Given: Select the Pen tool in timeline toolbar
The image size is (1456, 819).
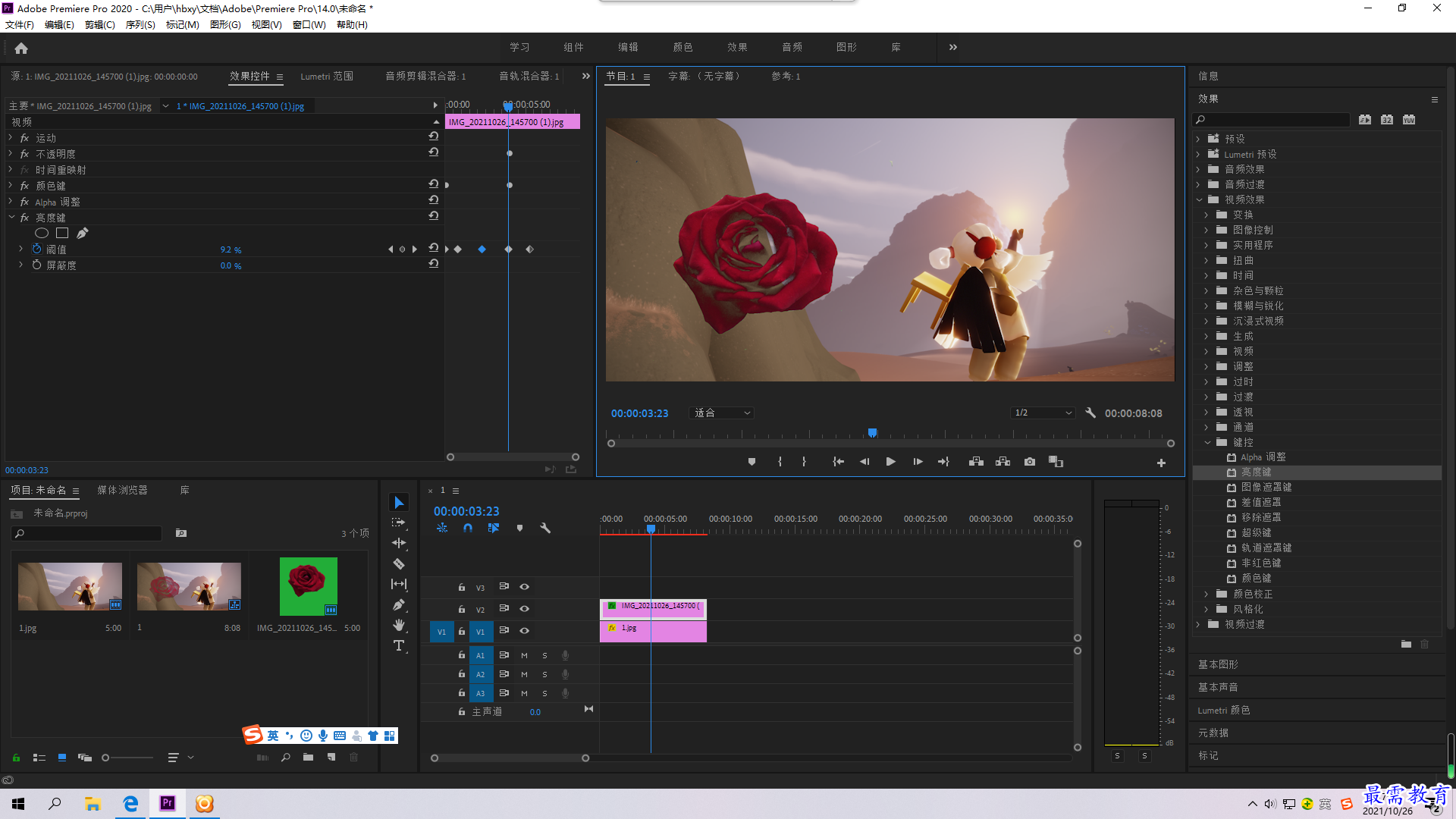Looking at the screenshot, I should (399, 604).
